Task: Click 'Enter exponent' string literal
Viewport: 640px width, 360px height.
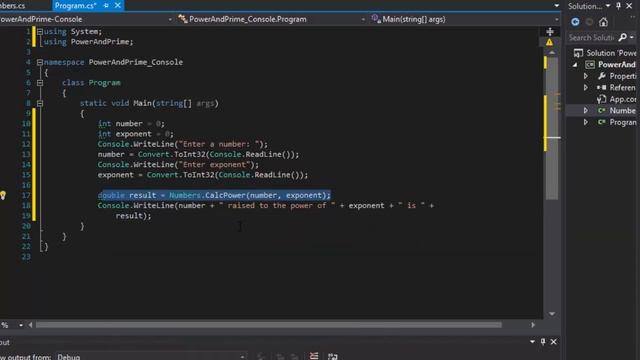Action: (x=214, y=164)
